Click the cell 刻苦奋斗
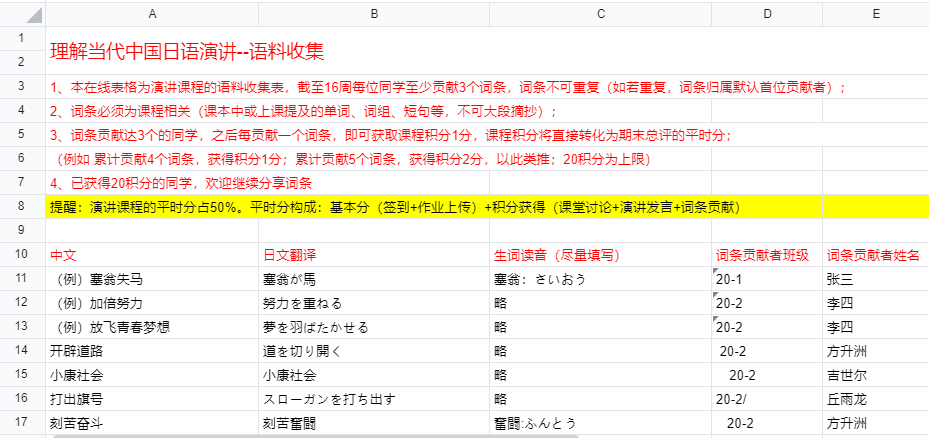The height and width of the screenshot is (438, 929). click(x=152, y=423)
